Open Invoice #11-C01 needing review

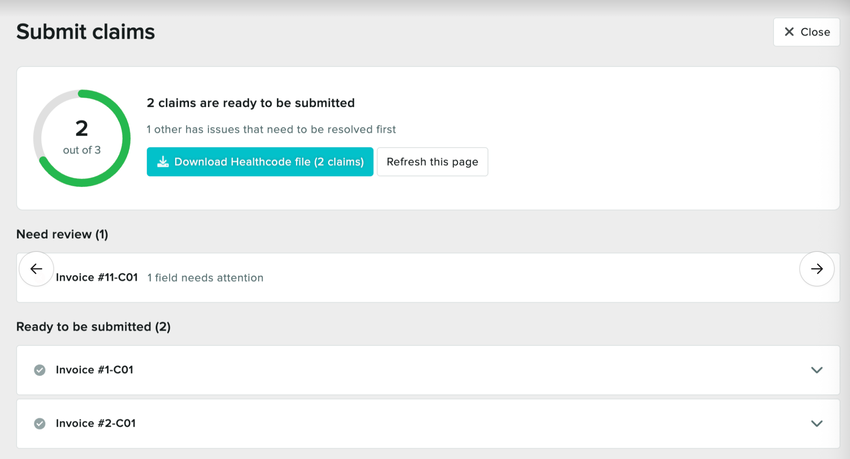pyautogui.click(x=97, y=278)
